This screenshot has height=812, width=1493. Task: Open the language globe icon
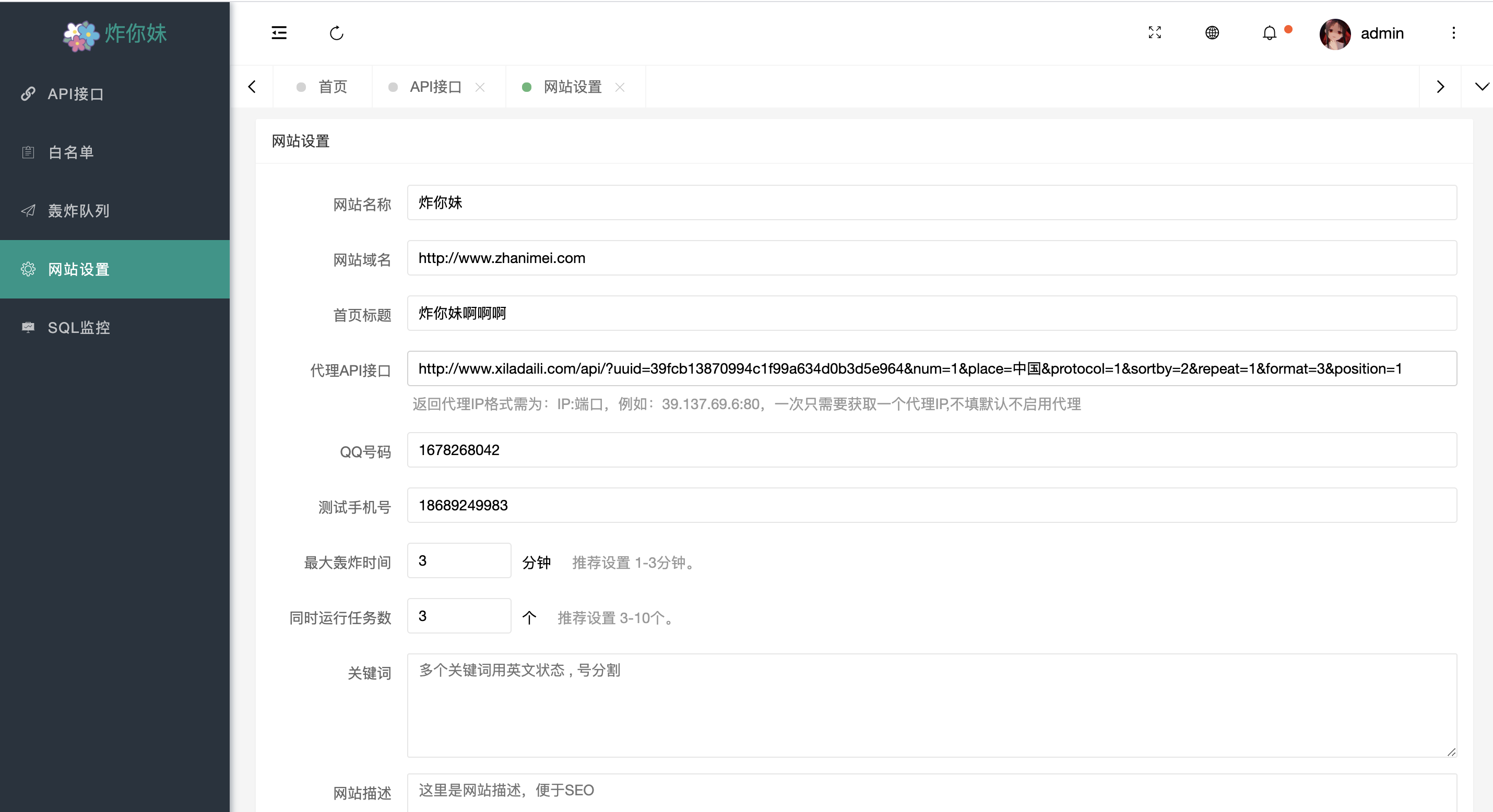(x=1211, y=33)
